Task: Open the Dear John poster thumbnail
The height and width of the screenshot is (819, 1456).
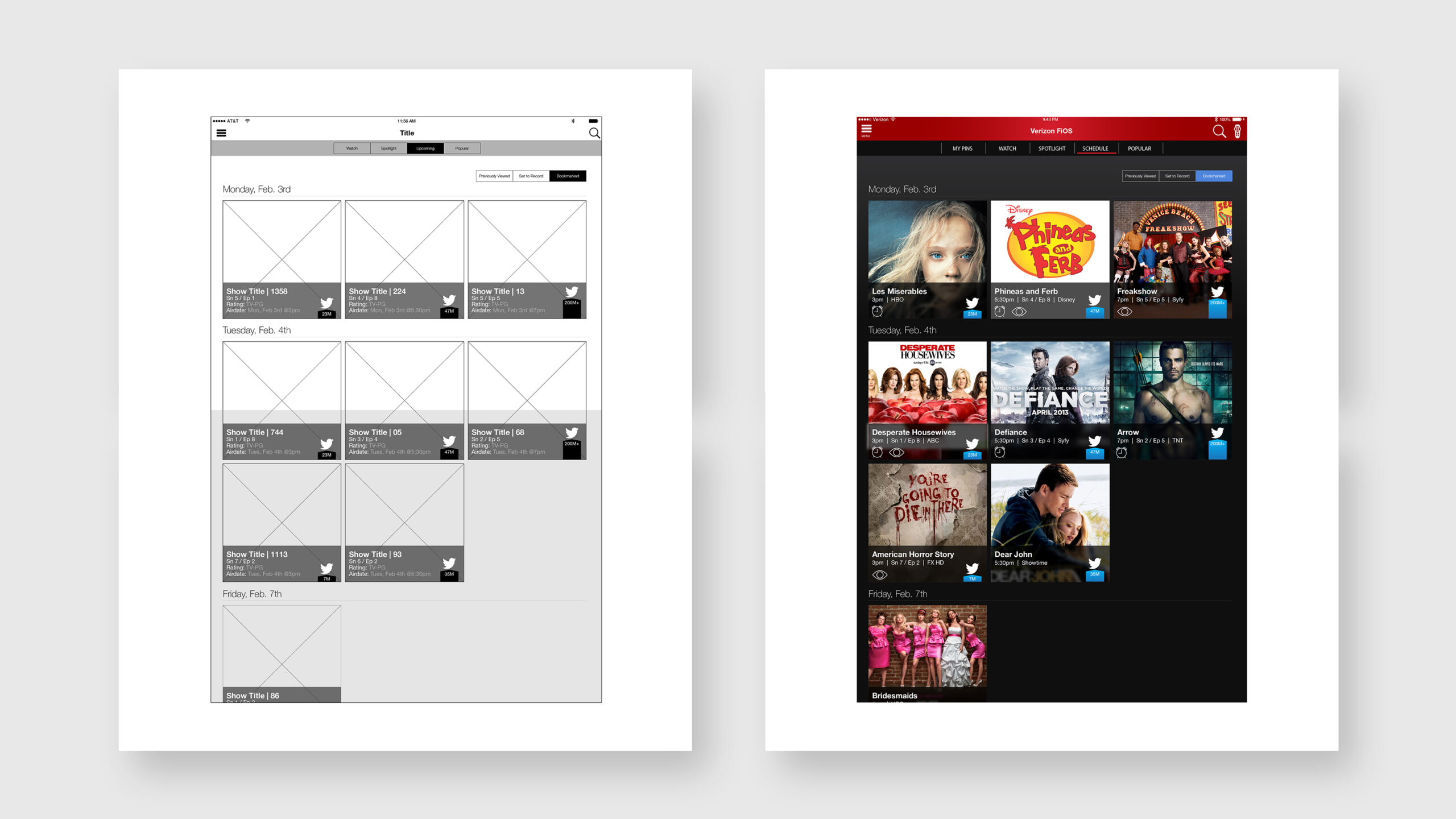Action: pos(1050,505)
